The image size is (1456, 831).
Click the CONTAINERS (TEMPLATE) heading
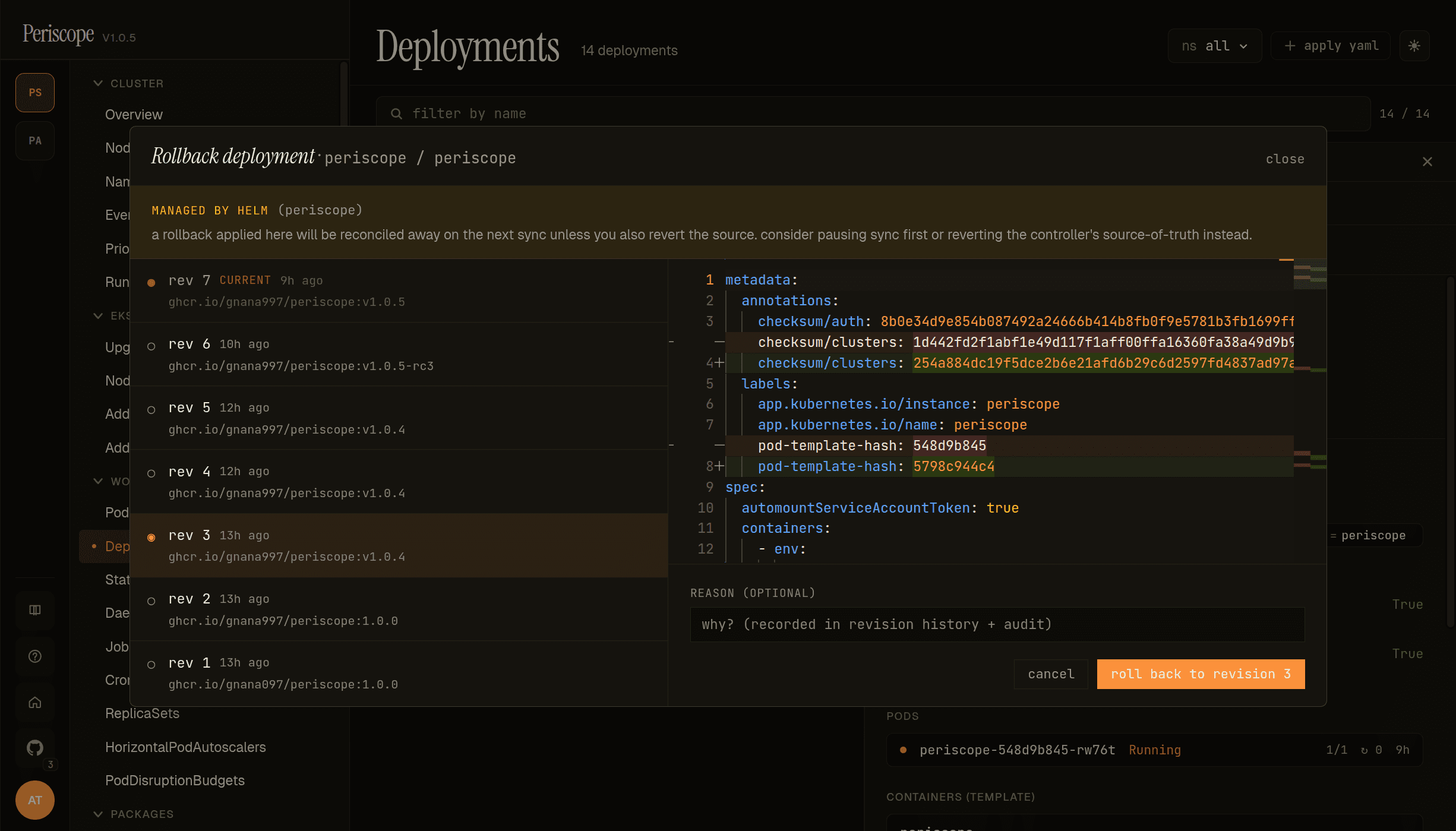(x=961, y=797)
